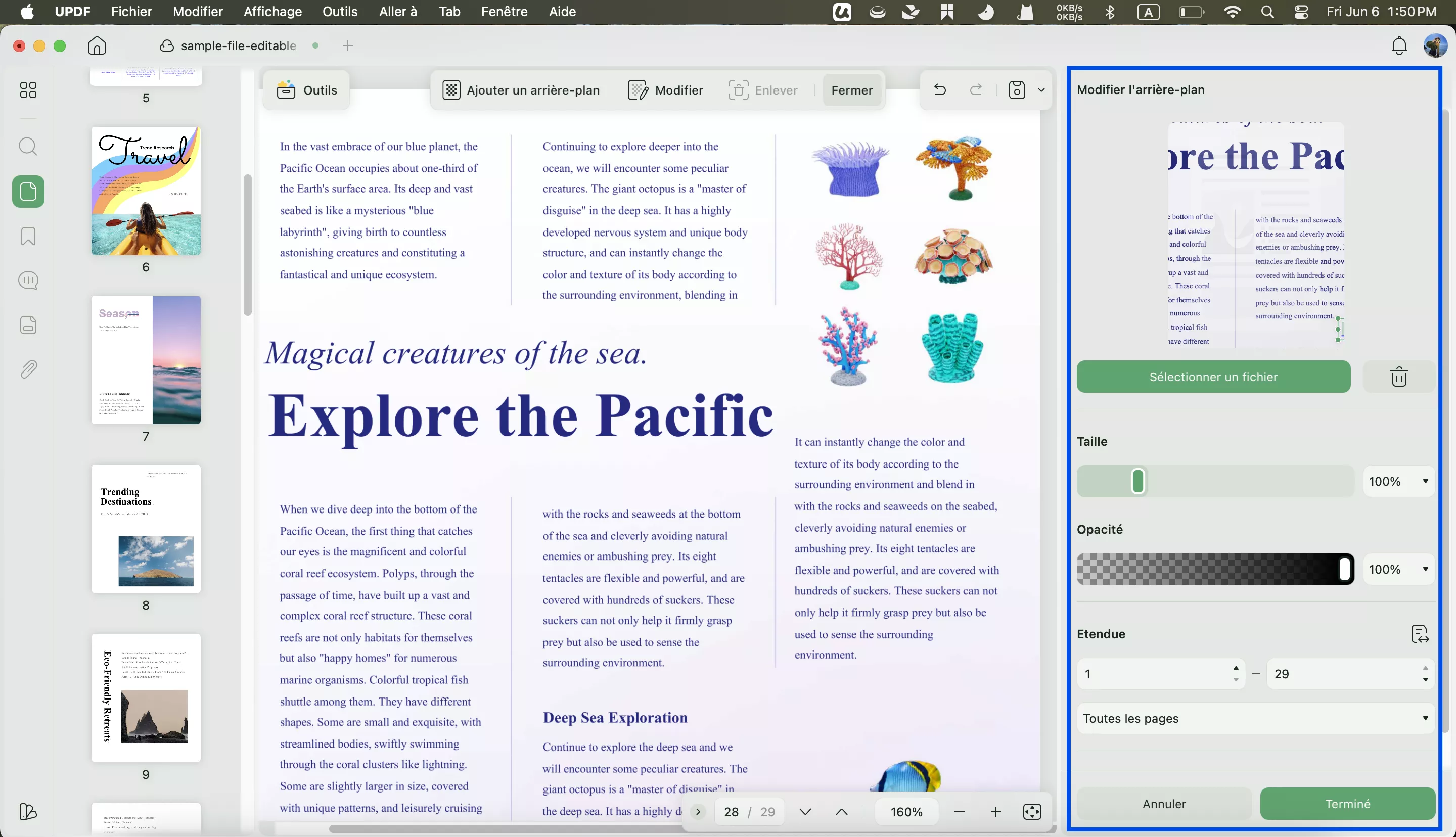The height and width of the screenshot is (837, 1456).
Task: Zoom out with the minus icon
Action: (959, 812)
